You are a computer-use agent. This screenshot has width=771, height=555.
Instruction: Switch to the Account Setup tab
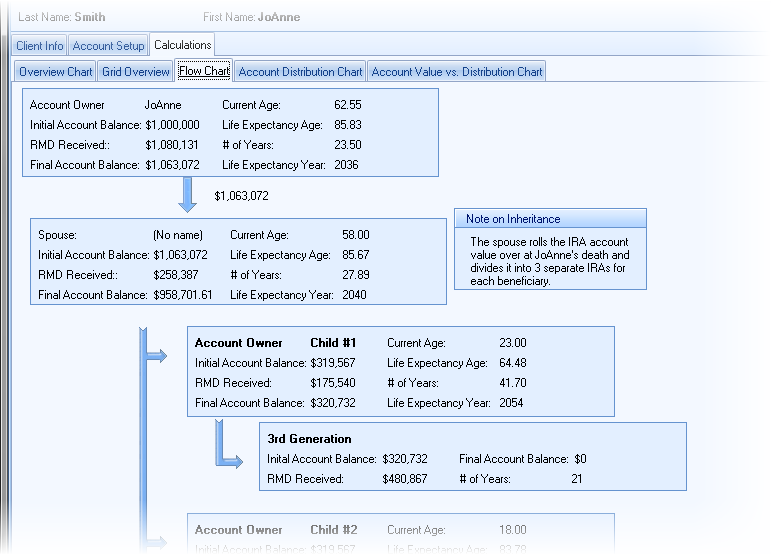click(108, 46)
